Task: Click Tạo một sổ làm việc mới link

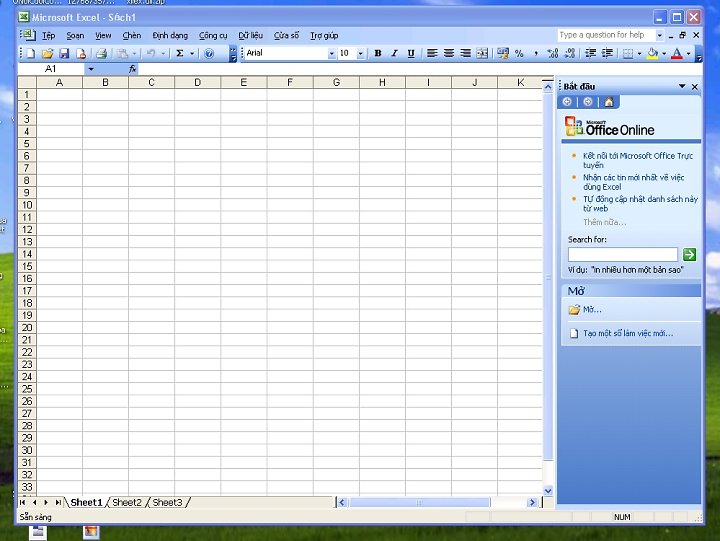Action: coord(628,333)
